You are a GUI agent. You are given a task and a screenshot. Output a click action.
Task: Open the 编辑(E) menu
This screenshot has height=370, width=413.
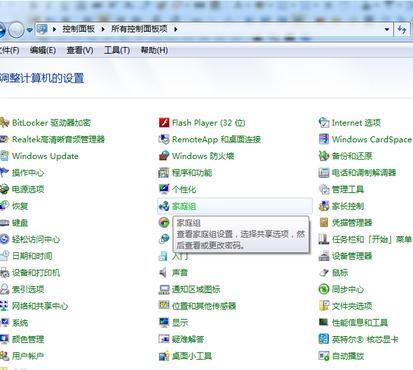pyautogui.click(x=43, y=50)
